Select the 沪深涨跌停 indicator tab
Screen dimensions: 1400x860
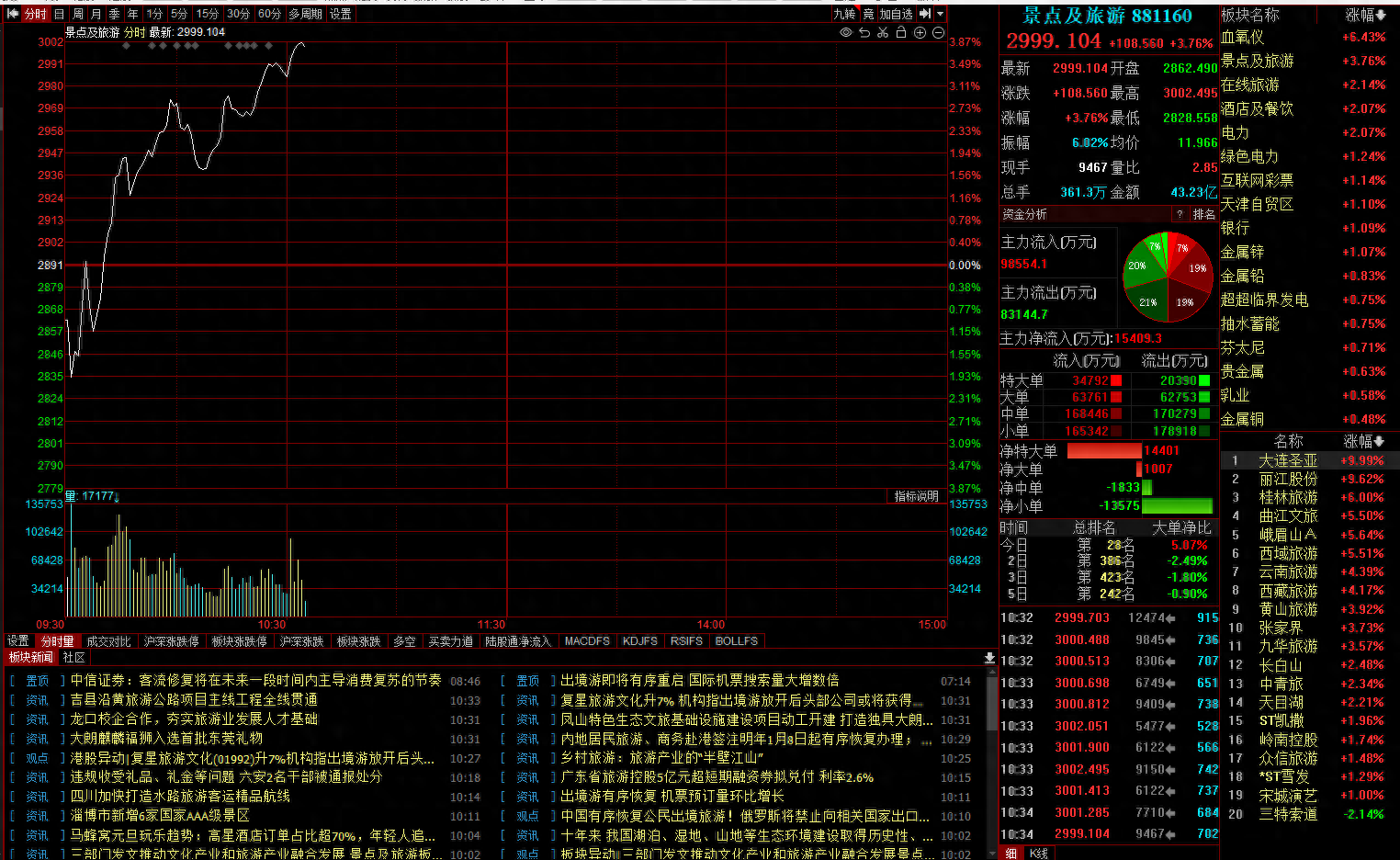171,641
